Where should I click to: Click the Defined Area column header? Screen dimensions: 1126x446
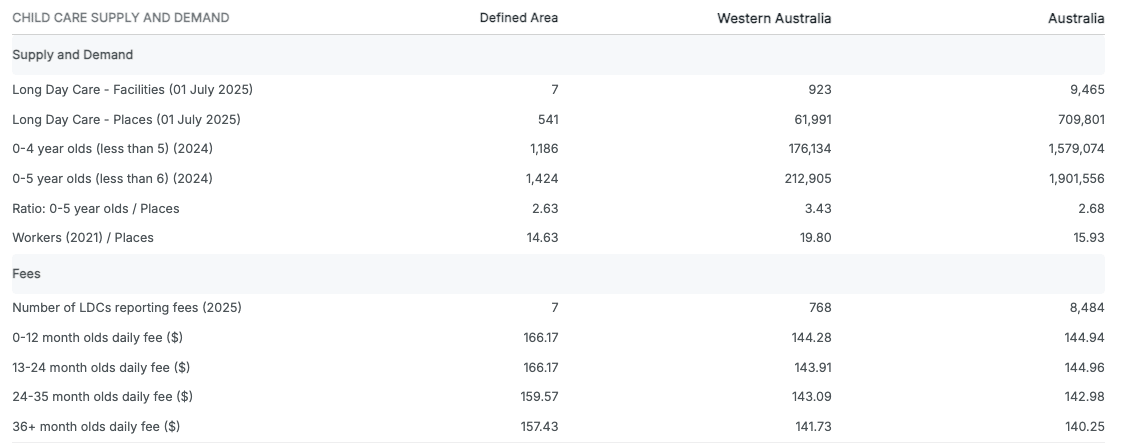pyautogui.click(x=518, y=18)
